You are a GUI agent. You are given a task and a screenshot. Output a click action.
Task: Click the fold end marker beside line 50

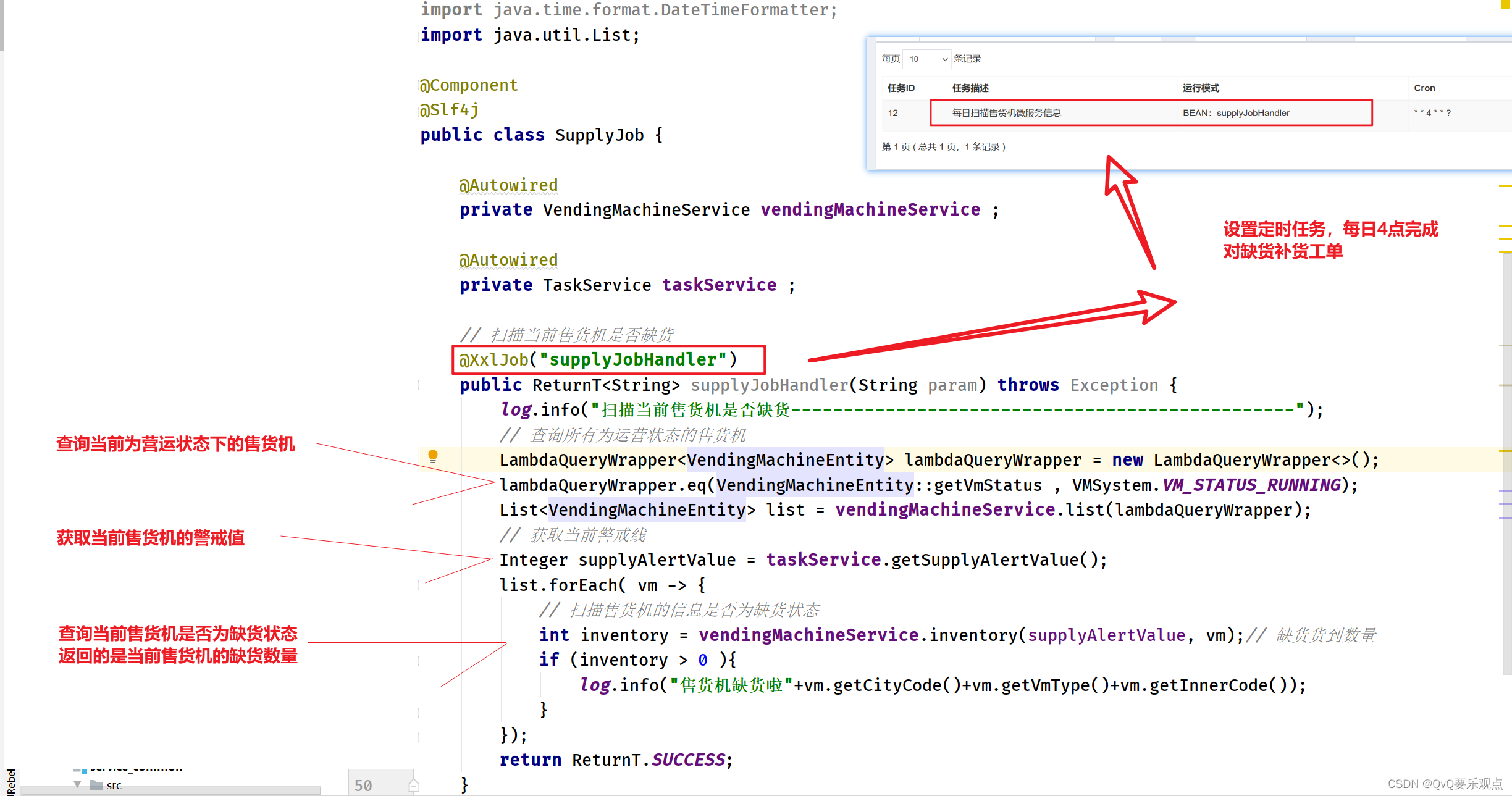[x=414, y=786]
